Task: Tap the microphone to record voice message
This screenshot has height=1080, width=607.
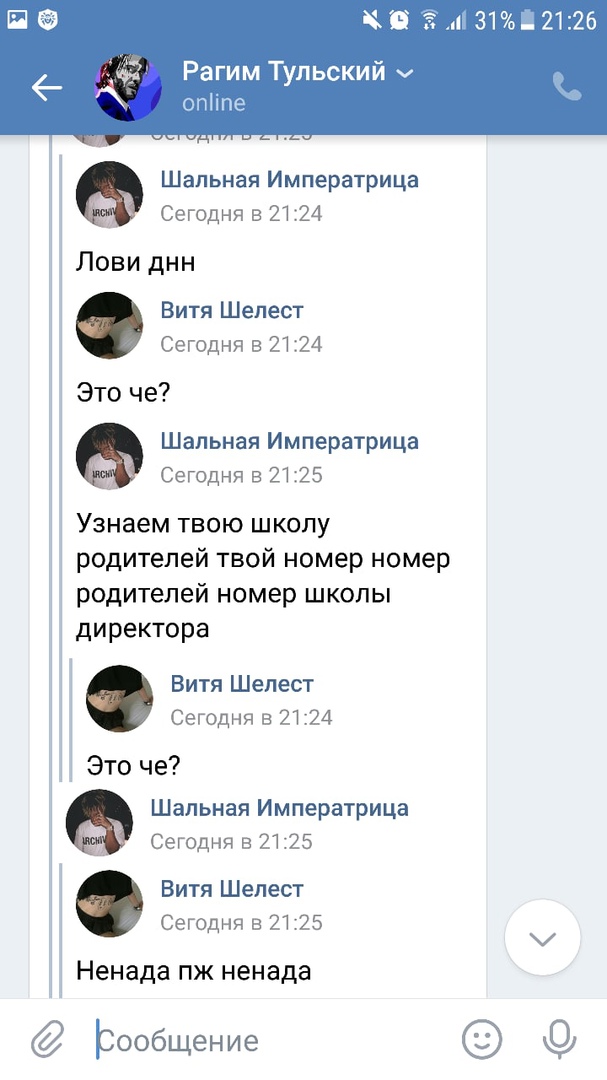Action: click(559, 1041)
